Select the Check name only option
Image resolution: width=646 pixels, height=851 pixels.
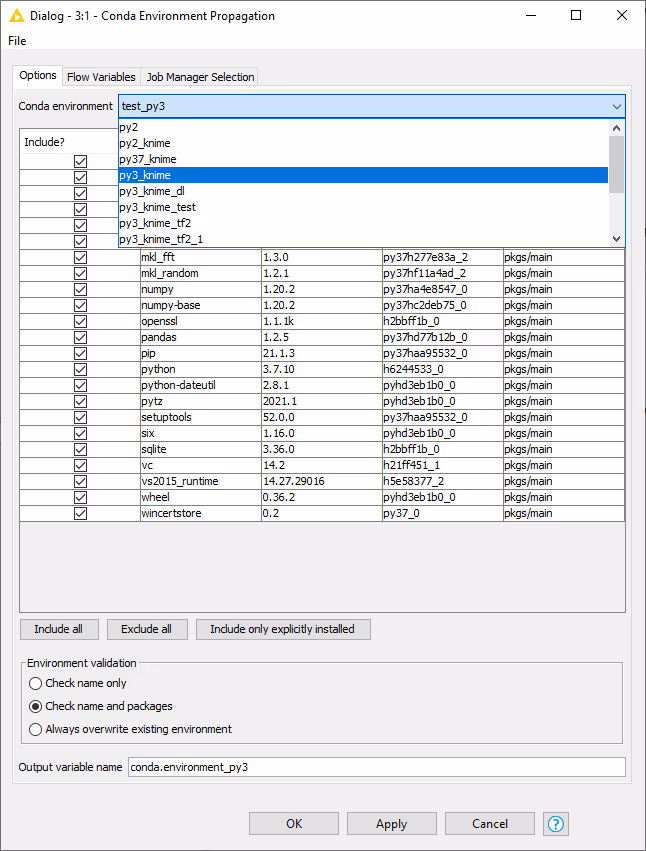(37, 684)
